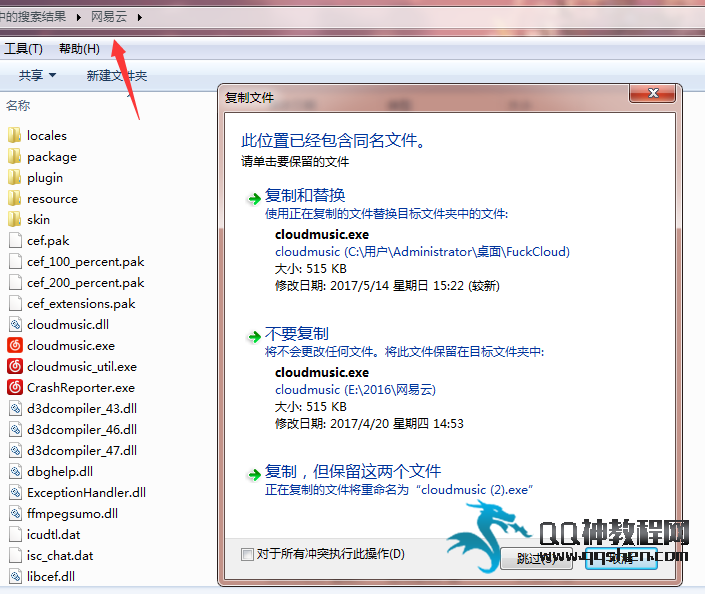Viewport: 705px width, 594px height.
Task: Select the file name cef_extensions.pak
Action: tap(81, 304)
